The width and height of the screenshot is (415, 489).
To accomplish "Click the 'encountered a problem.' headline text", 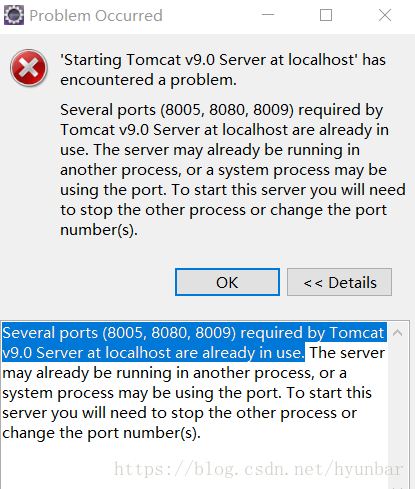I will pos(148,80).
